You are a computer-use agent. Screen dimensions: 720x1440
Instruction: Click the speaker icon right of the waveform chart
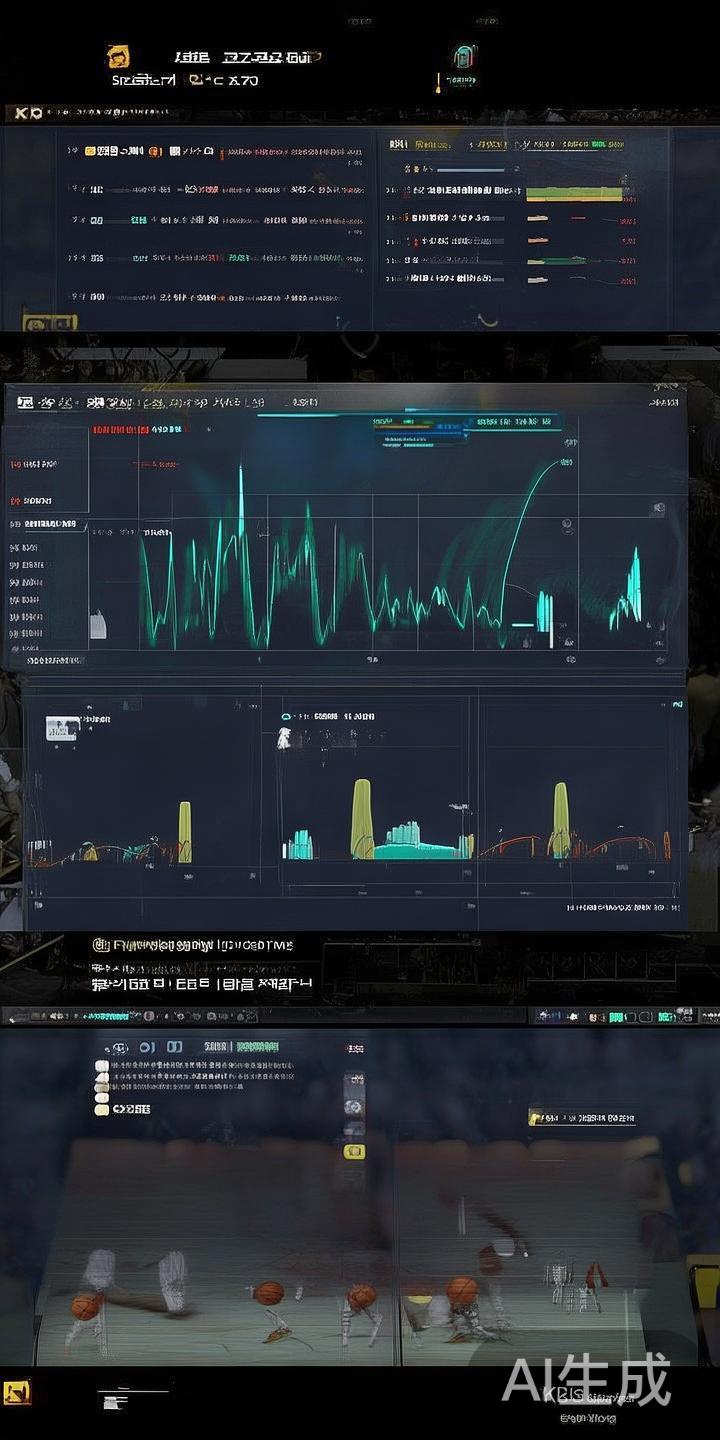(x=658, y=509)
